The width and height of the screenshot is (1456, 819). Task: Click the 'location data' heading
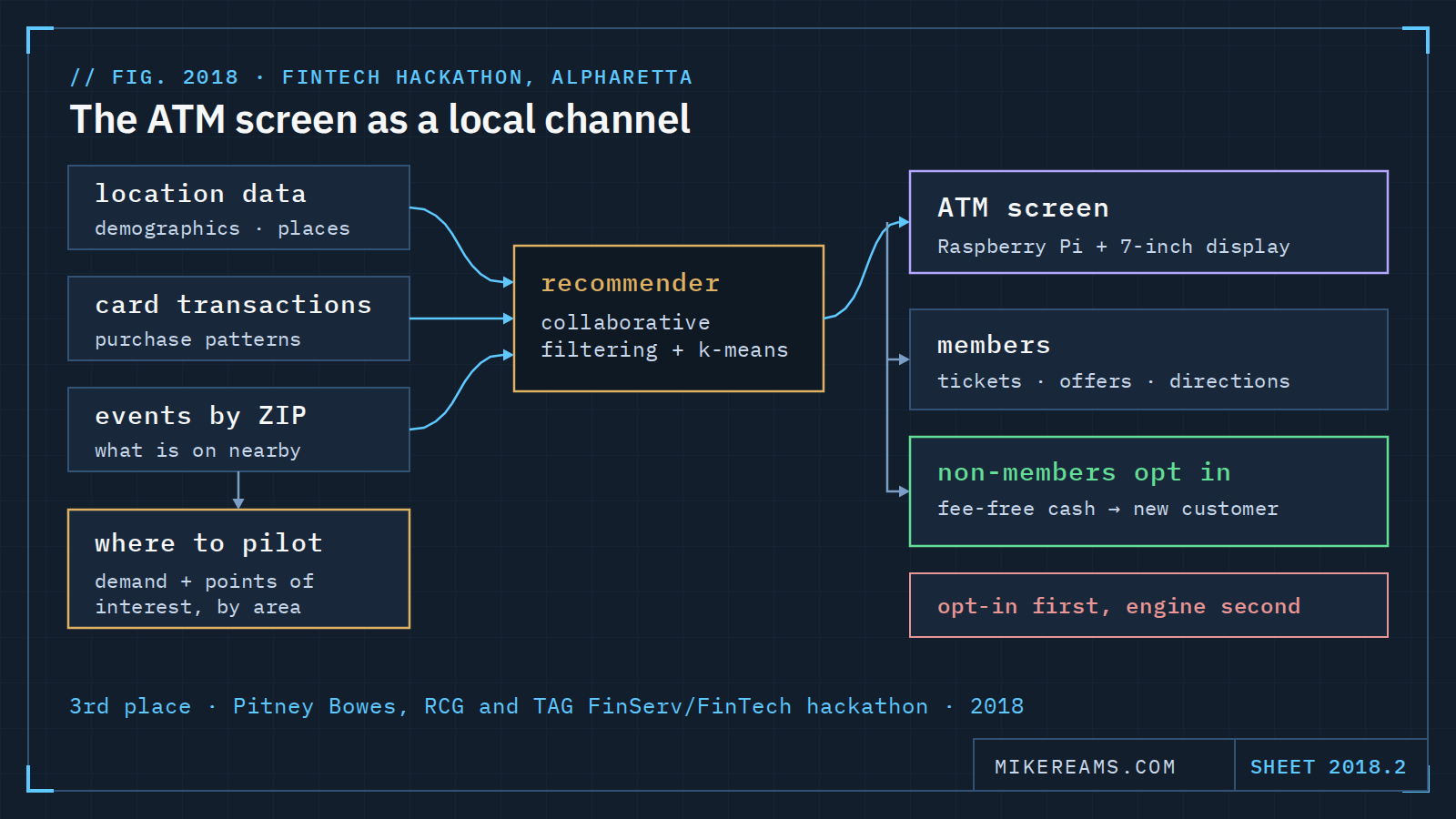click(x=200, y=193)
